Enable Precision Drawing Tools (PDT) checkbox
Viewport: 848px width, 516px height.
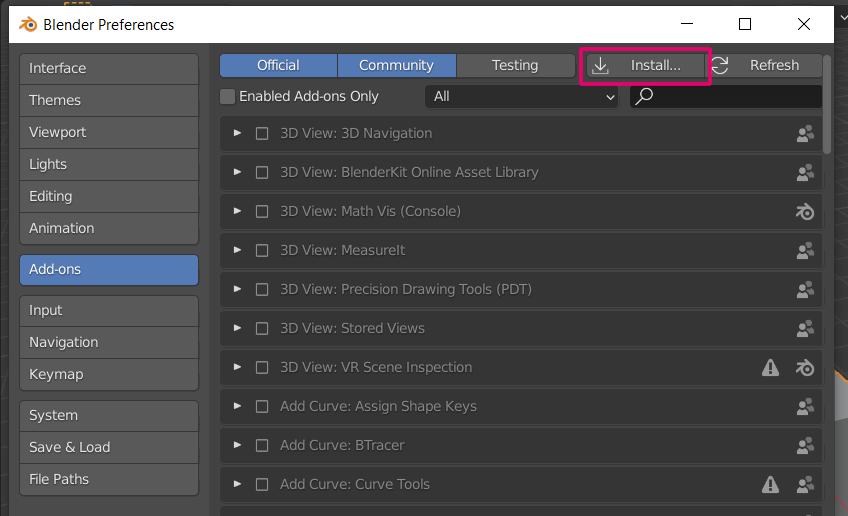(x=262, y=289)
